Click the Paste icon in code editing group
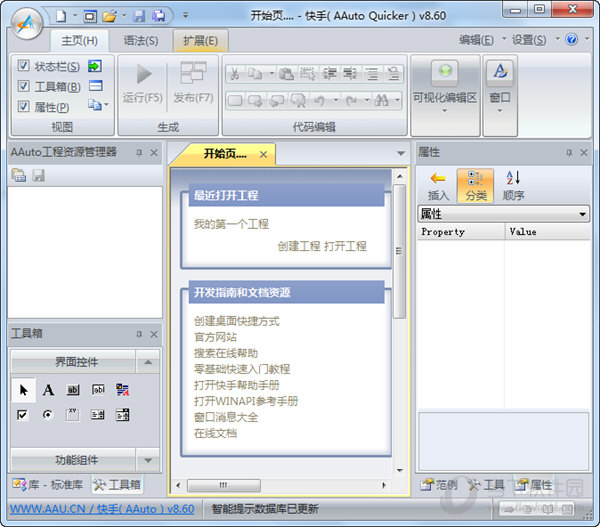This screenshot has width=600, height=527. click(286, 73)
